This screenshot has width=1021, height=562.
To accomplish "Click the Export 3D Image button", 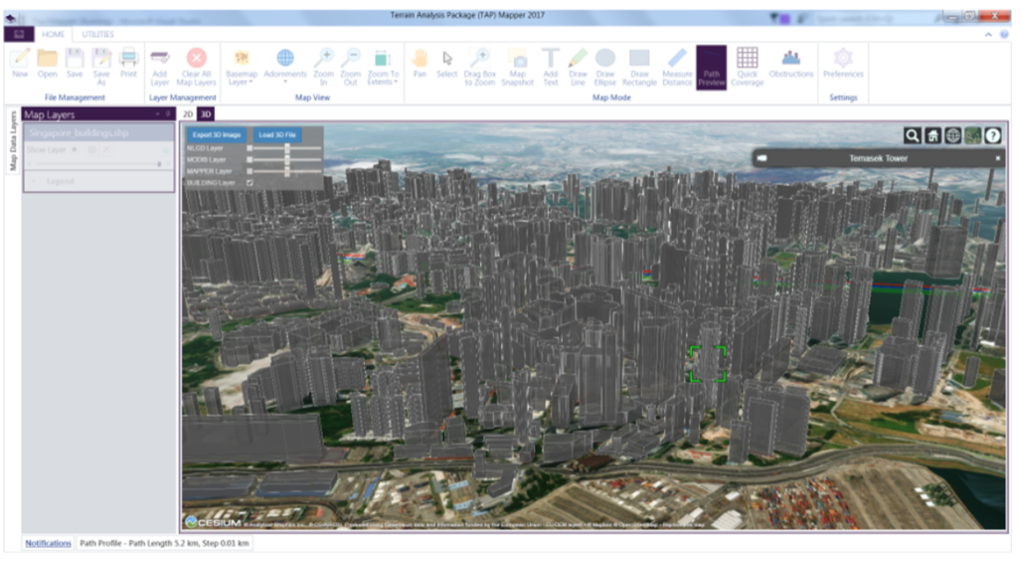I will pyautogui.click(x=216, y=134).
